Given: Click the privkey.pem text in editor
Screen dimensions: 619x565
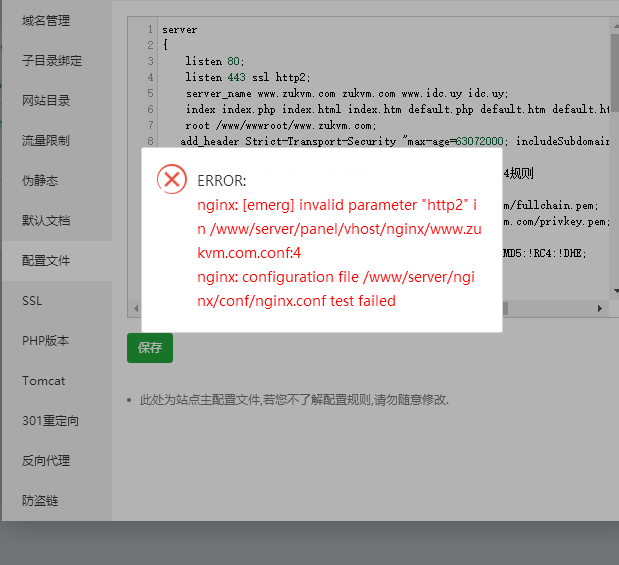Looking at the screenshot, I should tap(556, 221).
